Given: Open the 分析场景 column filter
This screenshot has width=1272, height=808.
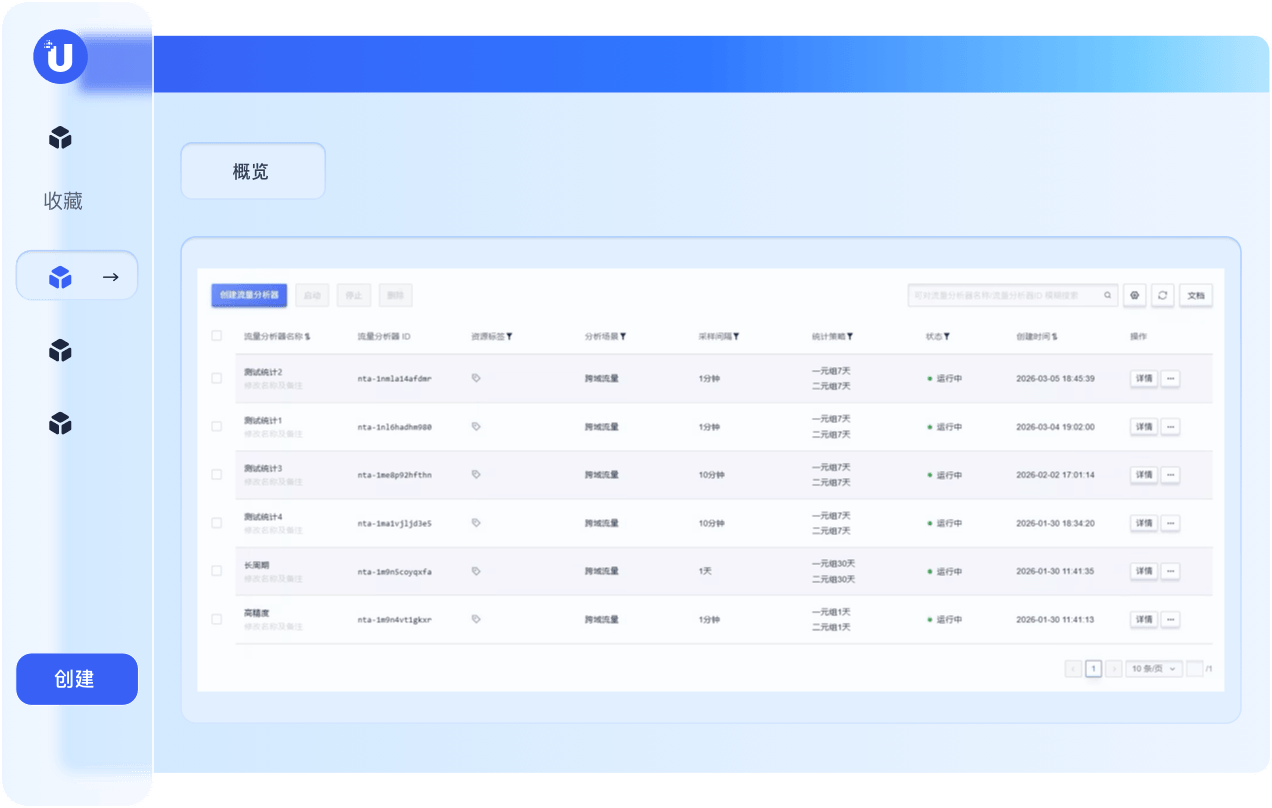Looking at the screenshot, I should (x=623, y=337).
